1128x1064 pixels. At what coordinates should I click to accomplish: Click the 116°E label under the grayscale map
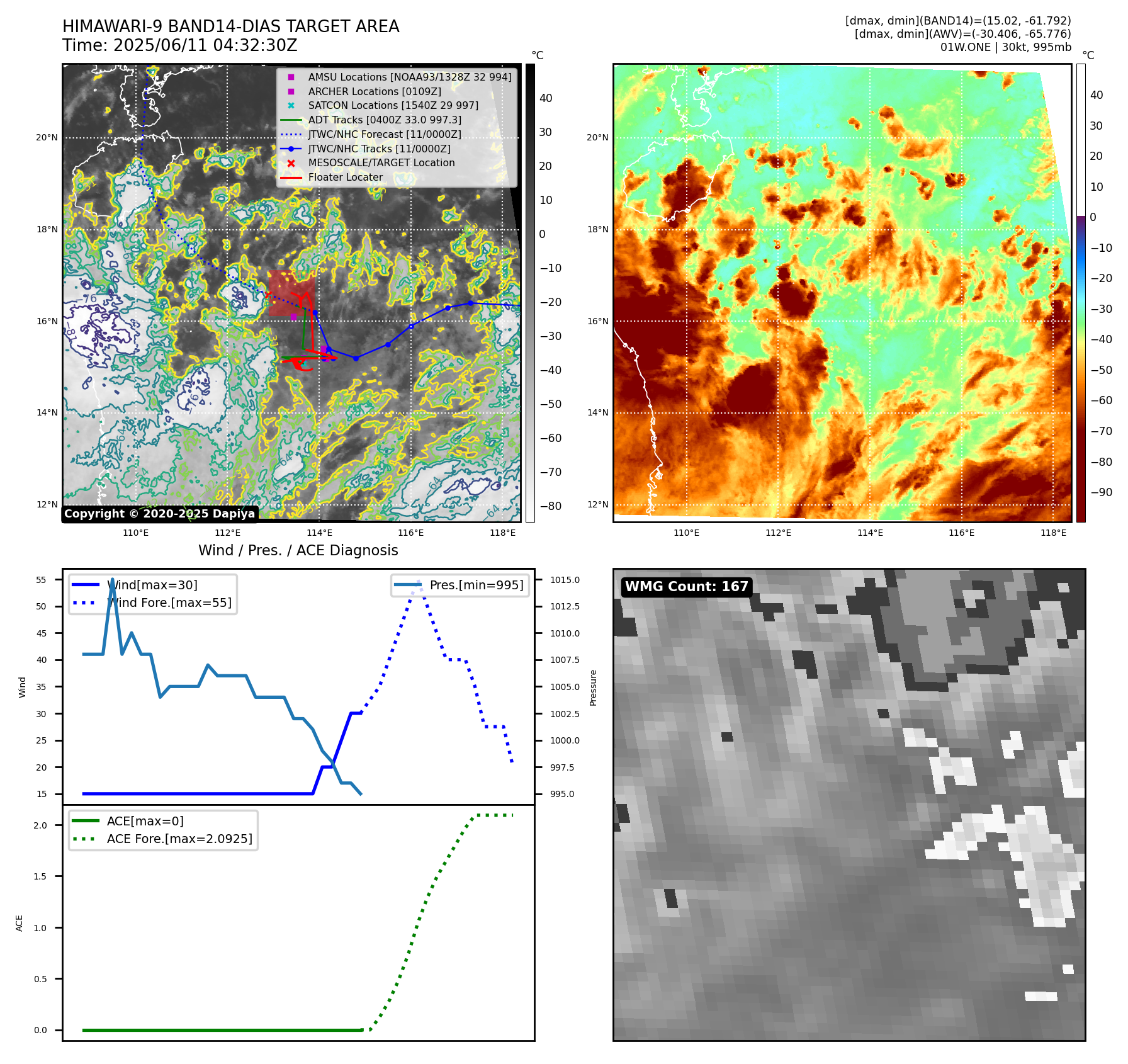[x=411, y=533]
